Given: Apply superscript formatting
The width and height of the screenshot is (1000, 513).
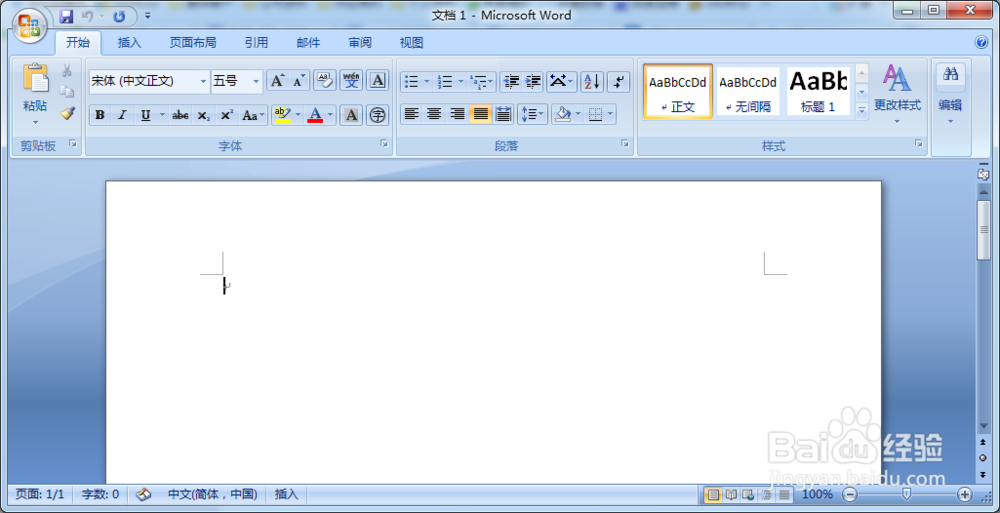Looking at the screenshot, I should pos(226,115).
